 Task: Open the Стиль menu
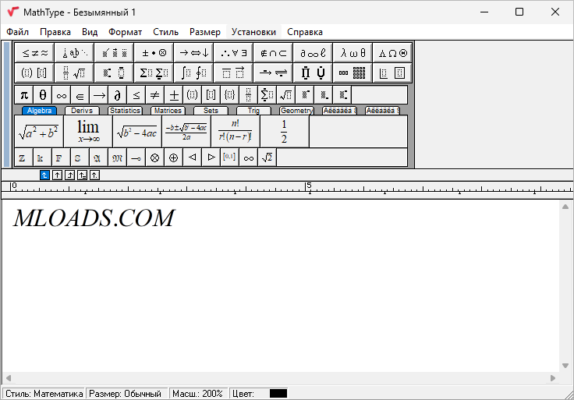click(165, 32)
